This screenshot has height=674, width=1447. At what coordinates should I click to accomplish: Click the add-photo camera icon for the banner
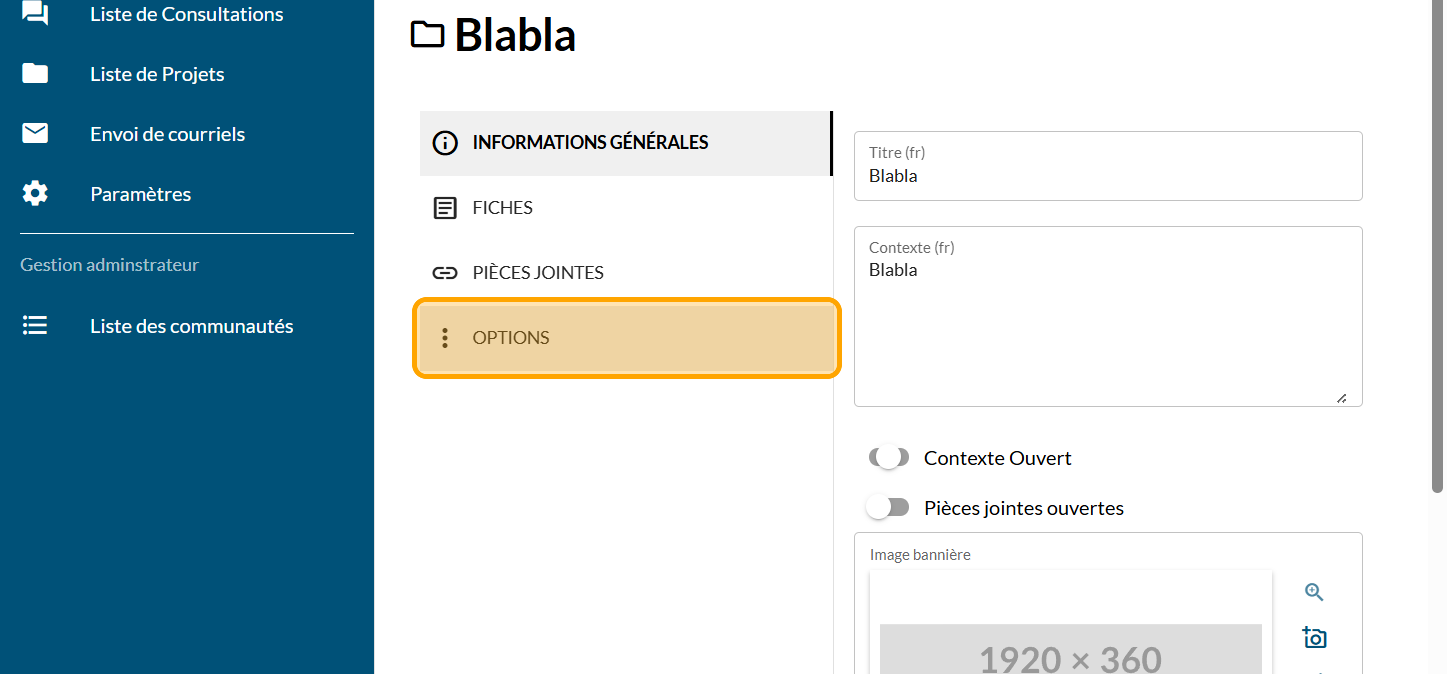tap(1314, 637)
